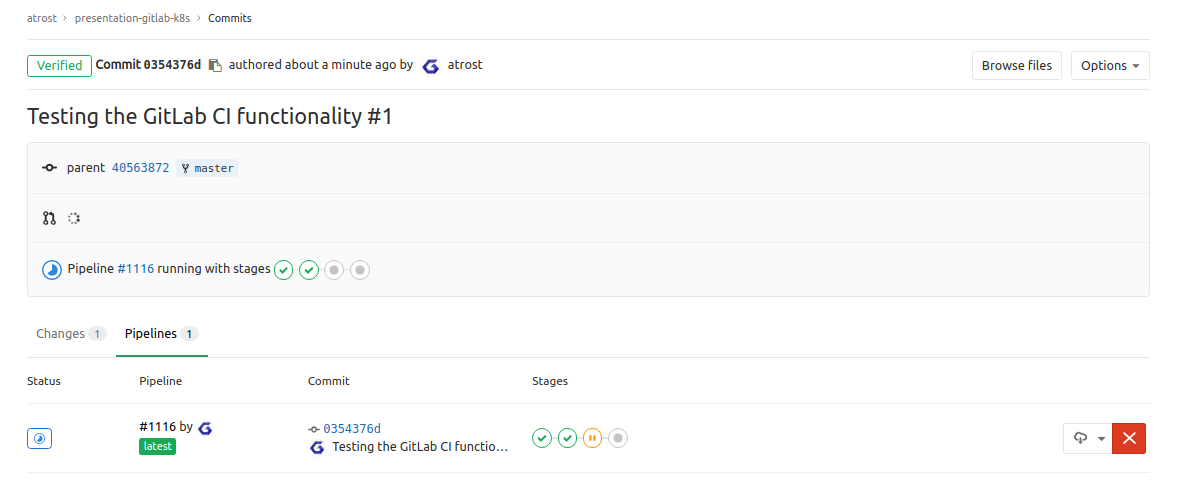Click the running status badge in Status column
Viewport: 1178px width, 497px height.
39,438
